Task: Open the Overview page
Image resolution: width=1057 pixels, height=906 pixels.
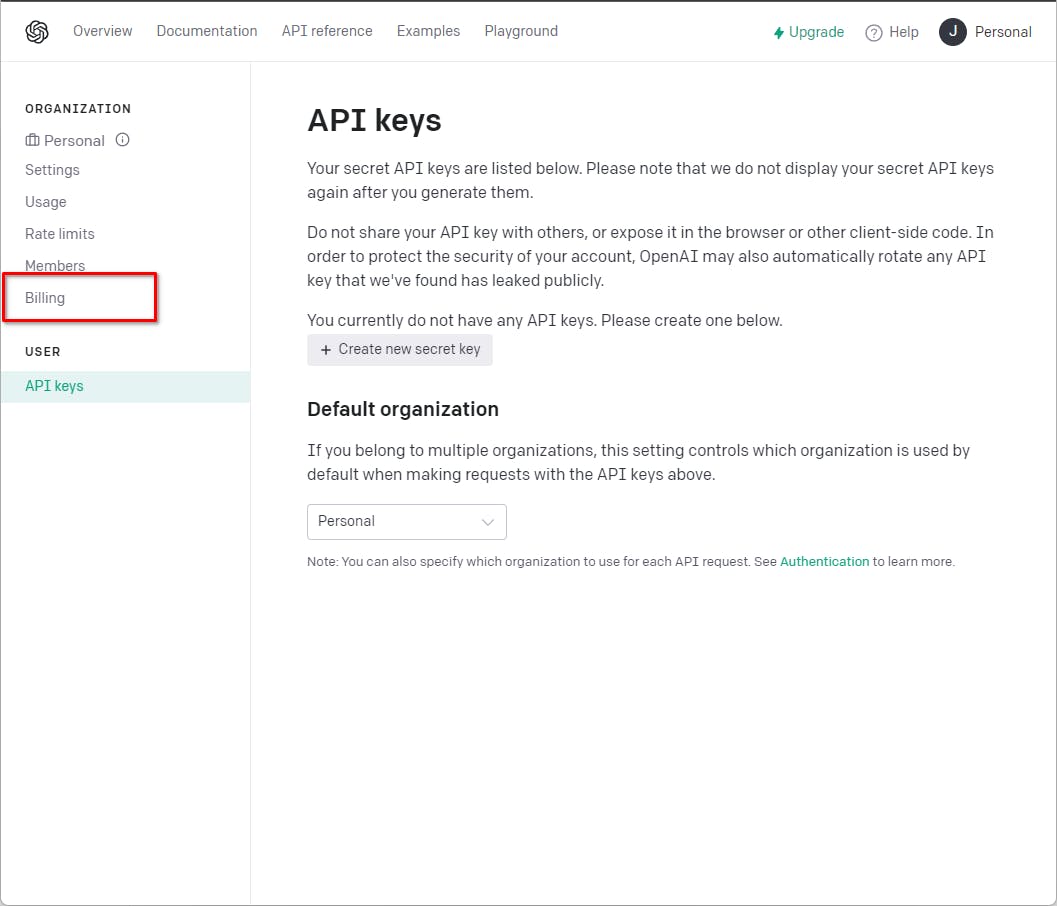Action: (102, 31)
